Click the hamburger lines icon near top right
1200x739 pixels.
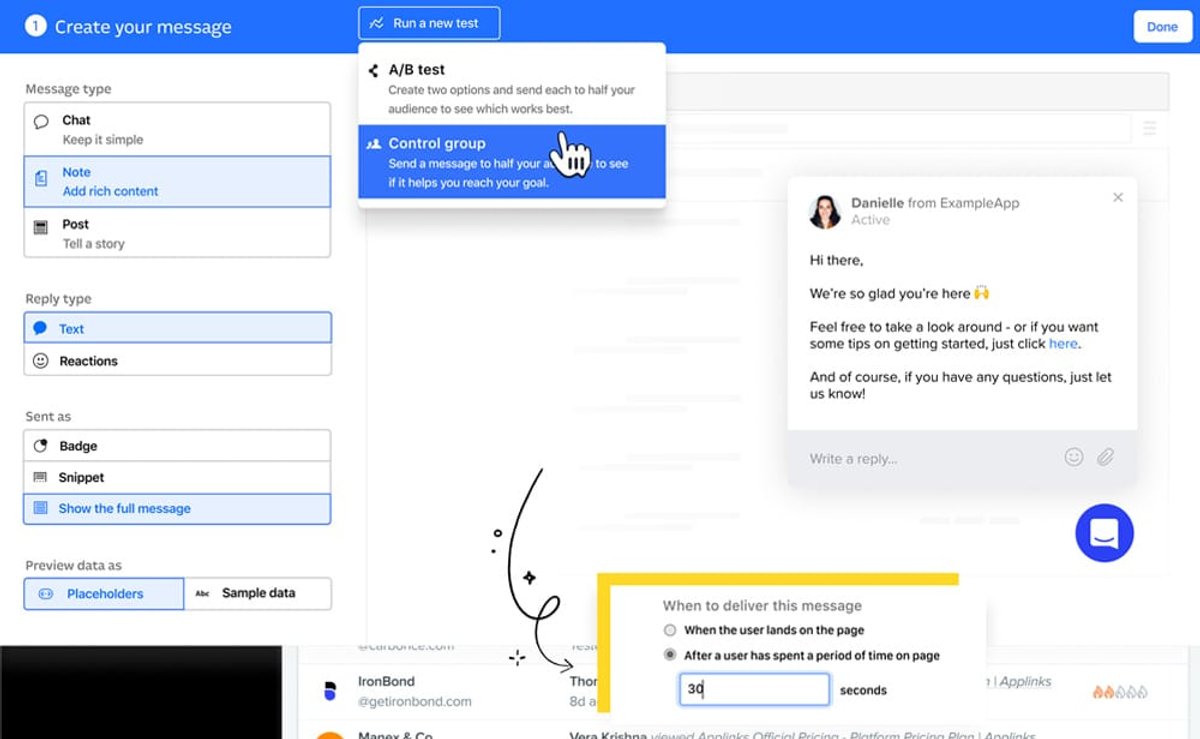pos(1150,128)
